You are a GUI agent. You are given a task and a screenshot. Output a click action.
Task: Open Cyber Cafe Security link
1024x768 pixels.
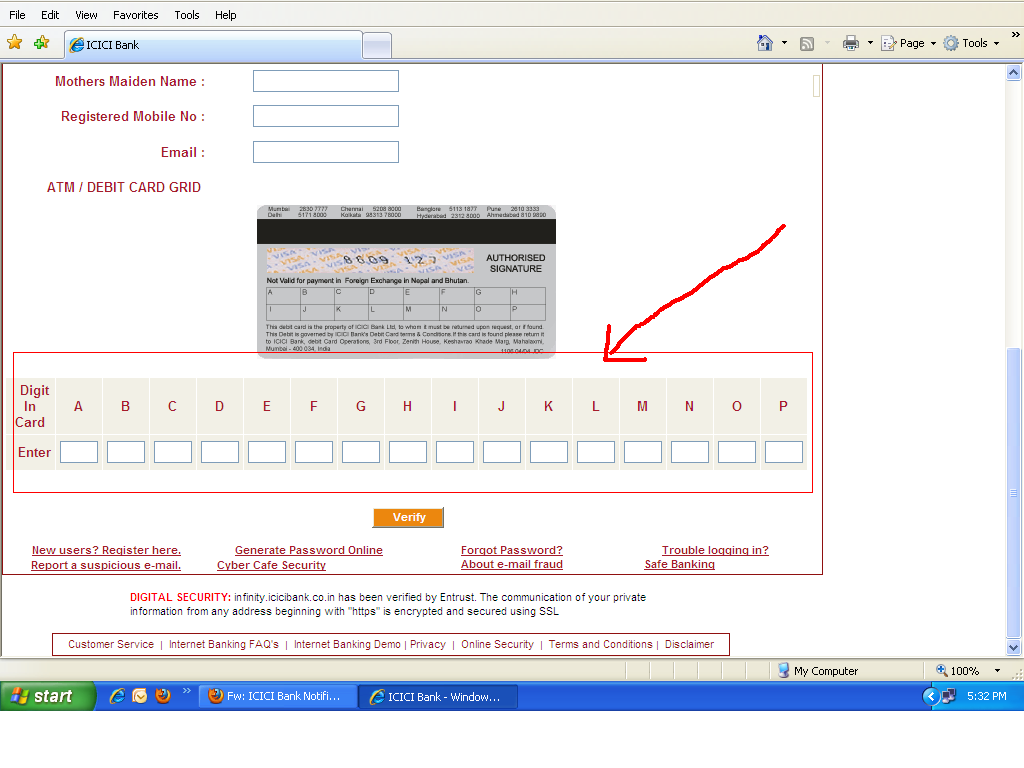point(271,565)
